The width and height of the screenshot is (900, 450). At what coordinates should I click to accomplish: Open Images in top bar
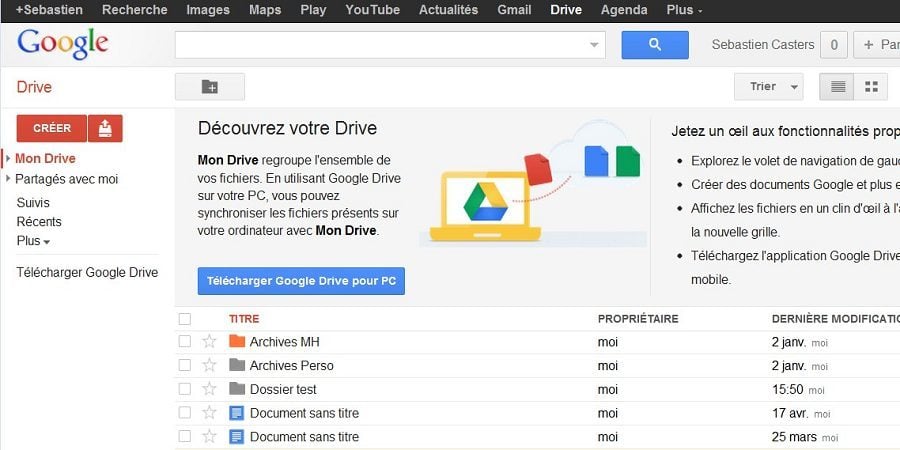point(208,10)
